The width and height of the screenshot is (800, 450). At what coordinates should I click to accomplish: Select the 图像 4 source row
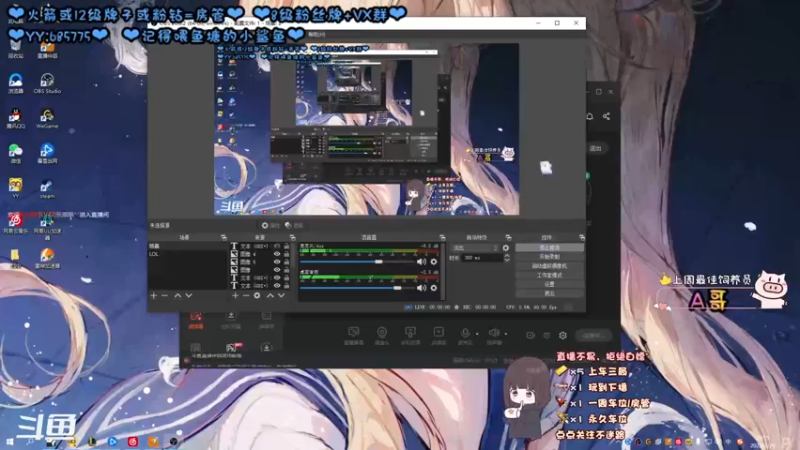tap(261, 254)
